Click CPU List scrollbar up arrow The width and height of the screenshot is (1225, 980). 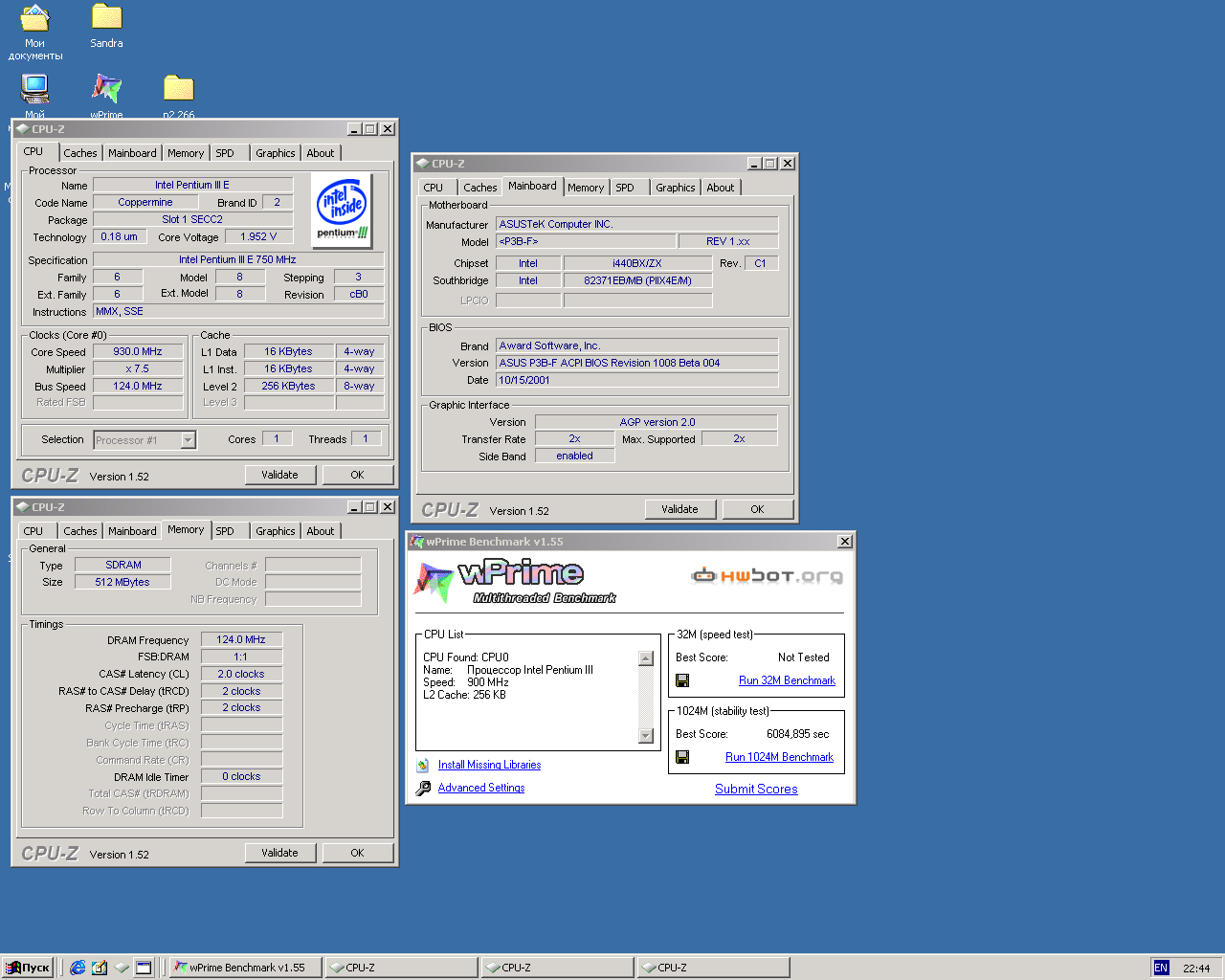[x=646, y=658]
